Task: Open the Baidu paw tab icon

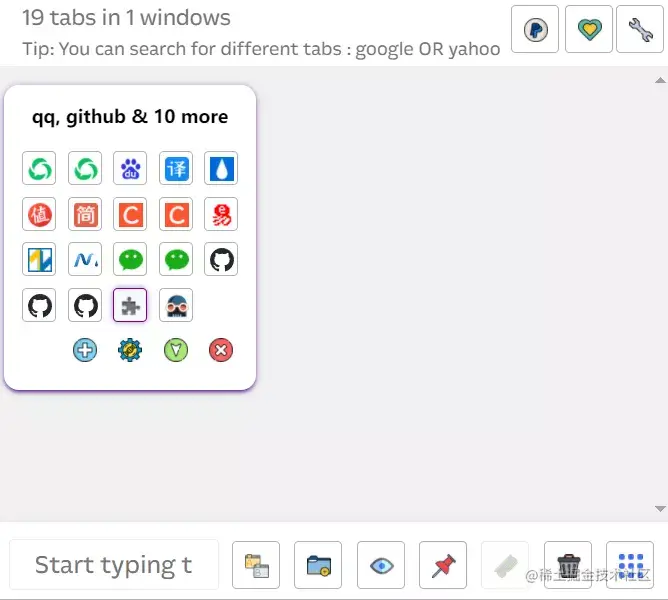Action: 131,169
